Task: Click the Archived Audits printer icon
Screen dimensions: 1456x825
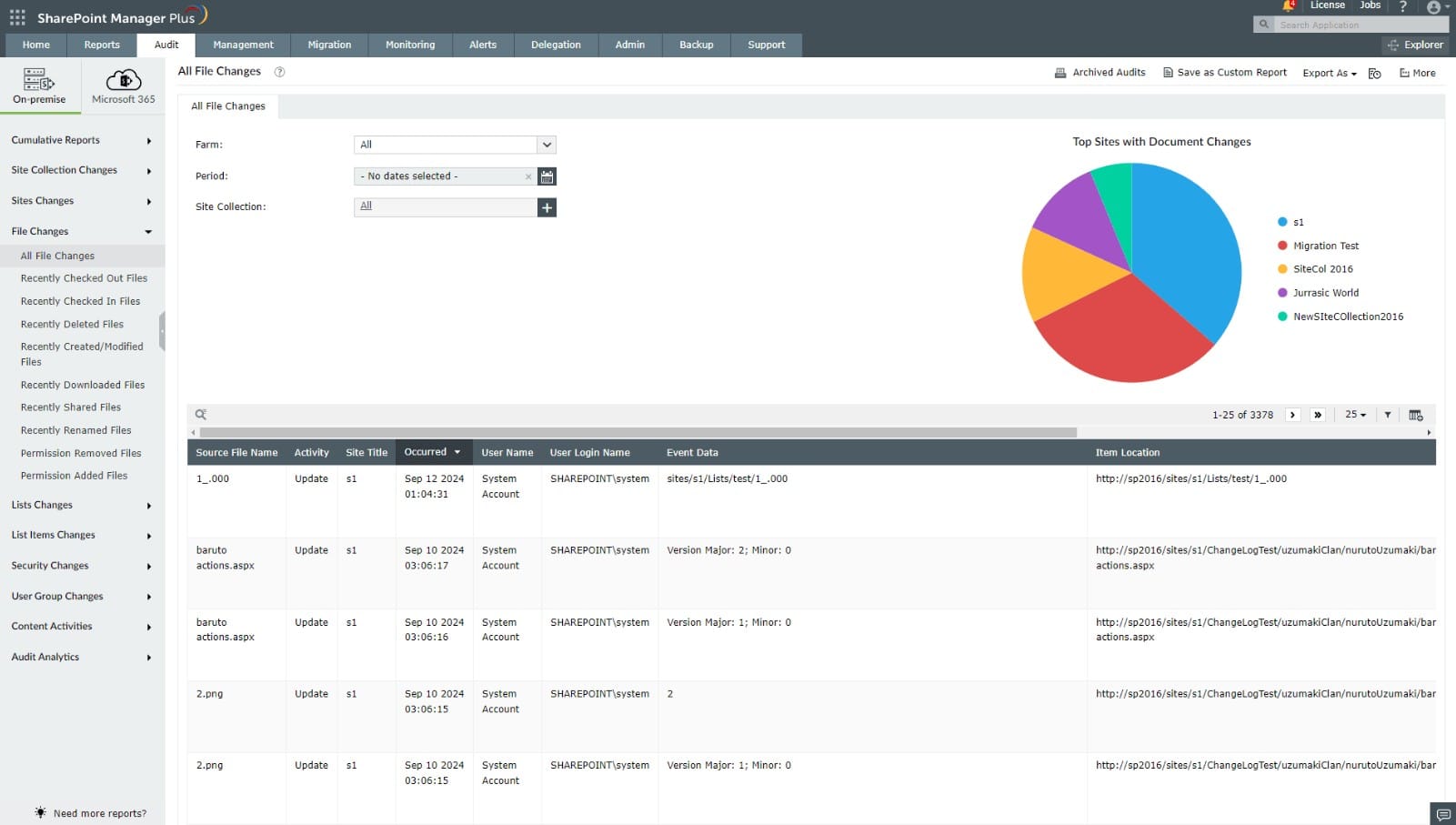Action: [x=1059, y=72]
